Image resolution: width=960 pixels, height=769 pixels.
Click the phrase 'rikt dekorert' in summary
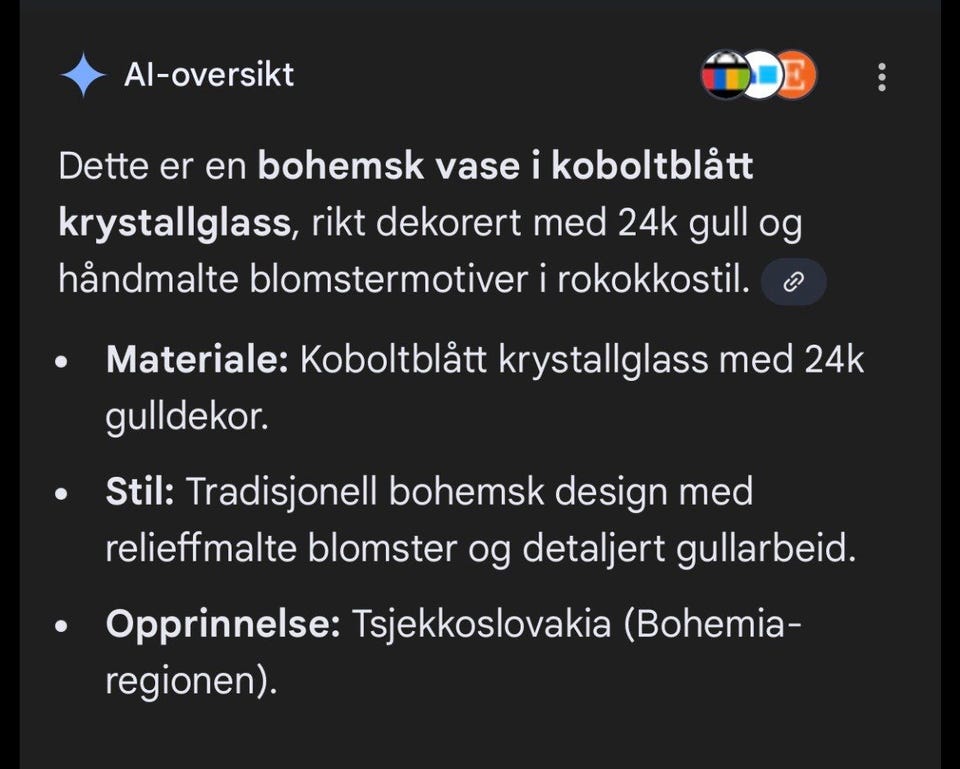[416, 224]
